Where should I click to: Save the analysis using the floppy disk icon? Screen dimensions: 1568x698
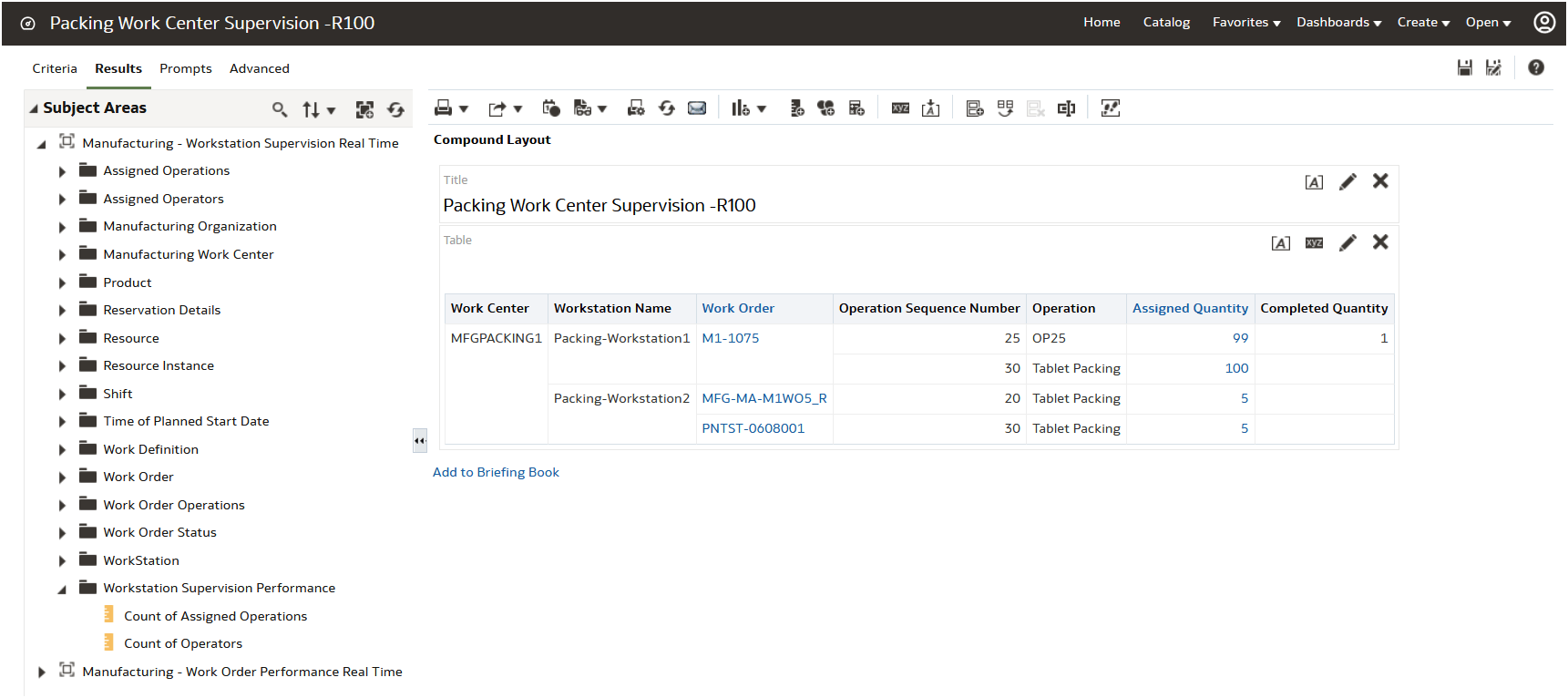tap(1465, 67)
